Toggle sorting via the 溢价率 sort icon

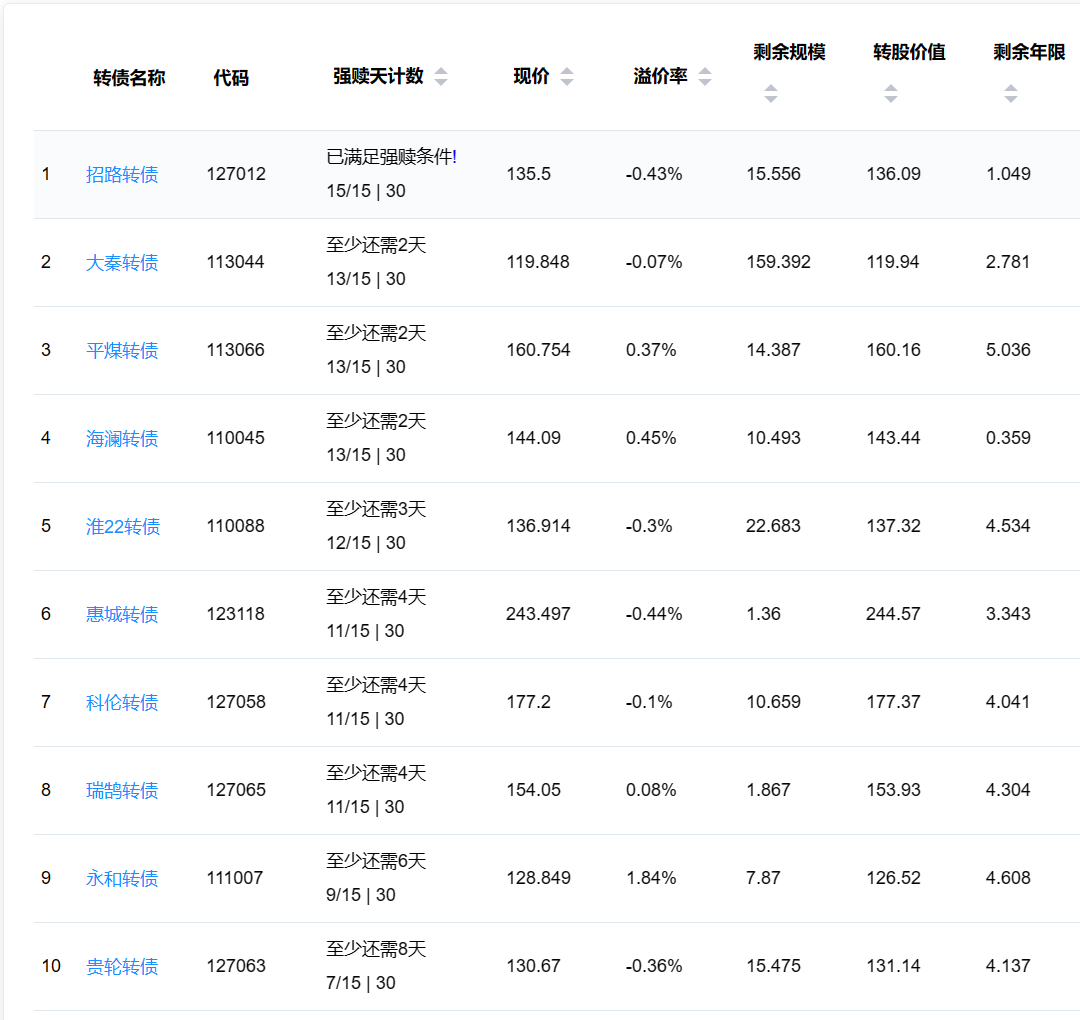(x=705, y=77)
